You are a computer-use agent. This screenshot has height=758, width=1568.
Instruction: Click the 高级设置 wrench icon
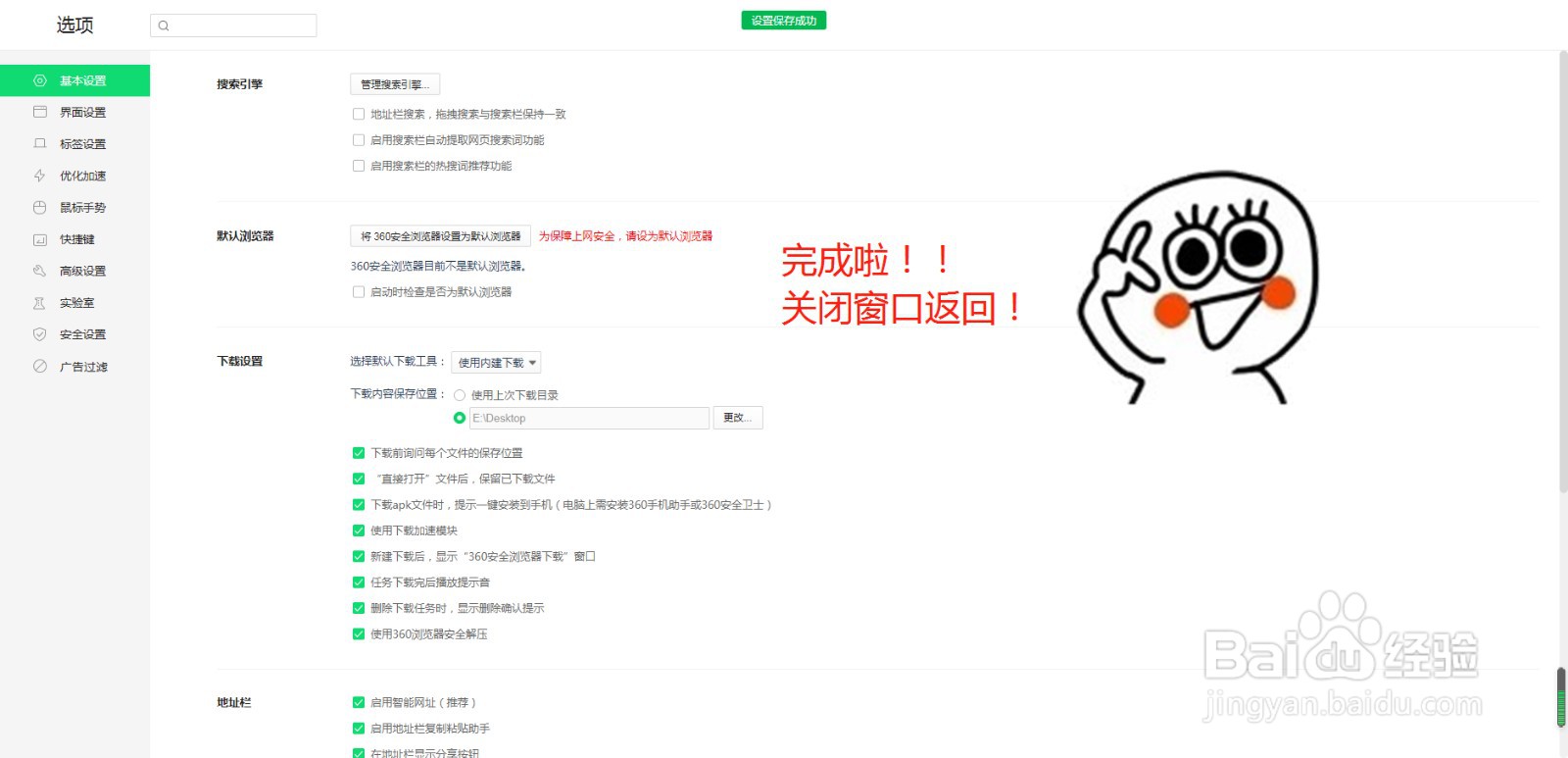(40, 271)
